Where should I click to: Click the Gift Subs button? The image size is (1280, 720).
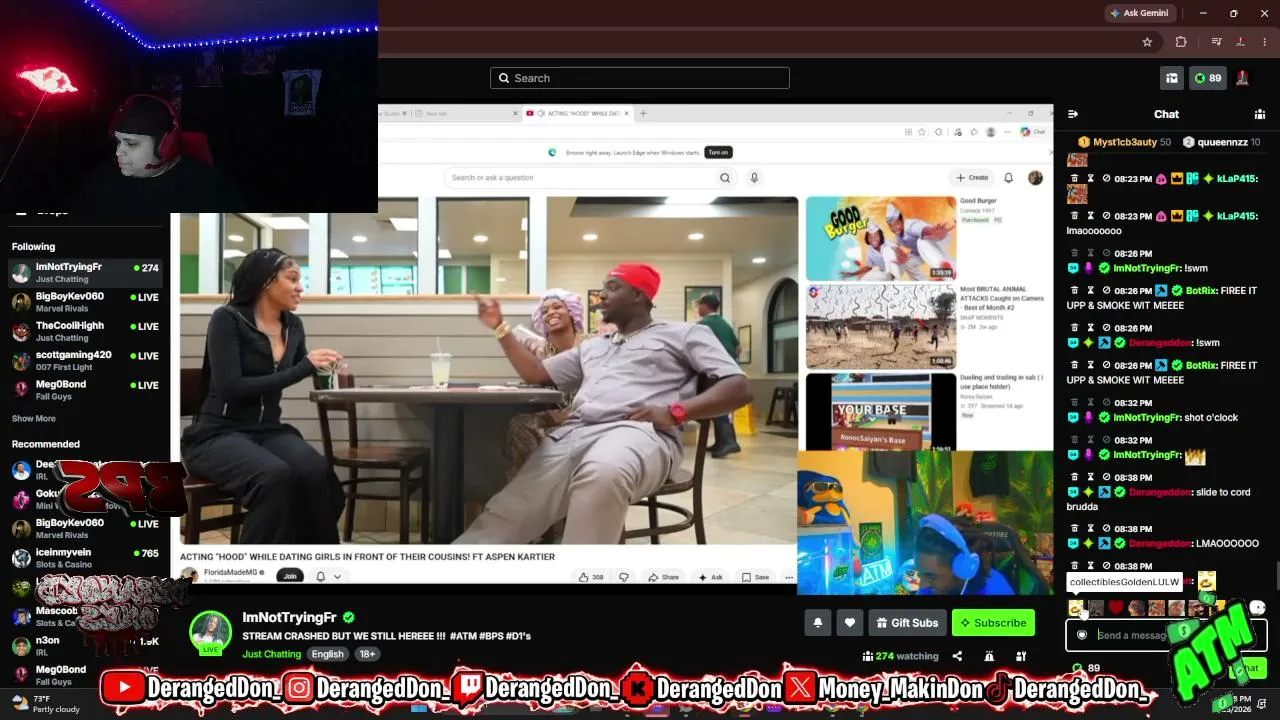tap(907, 622)
